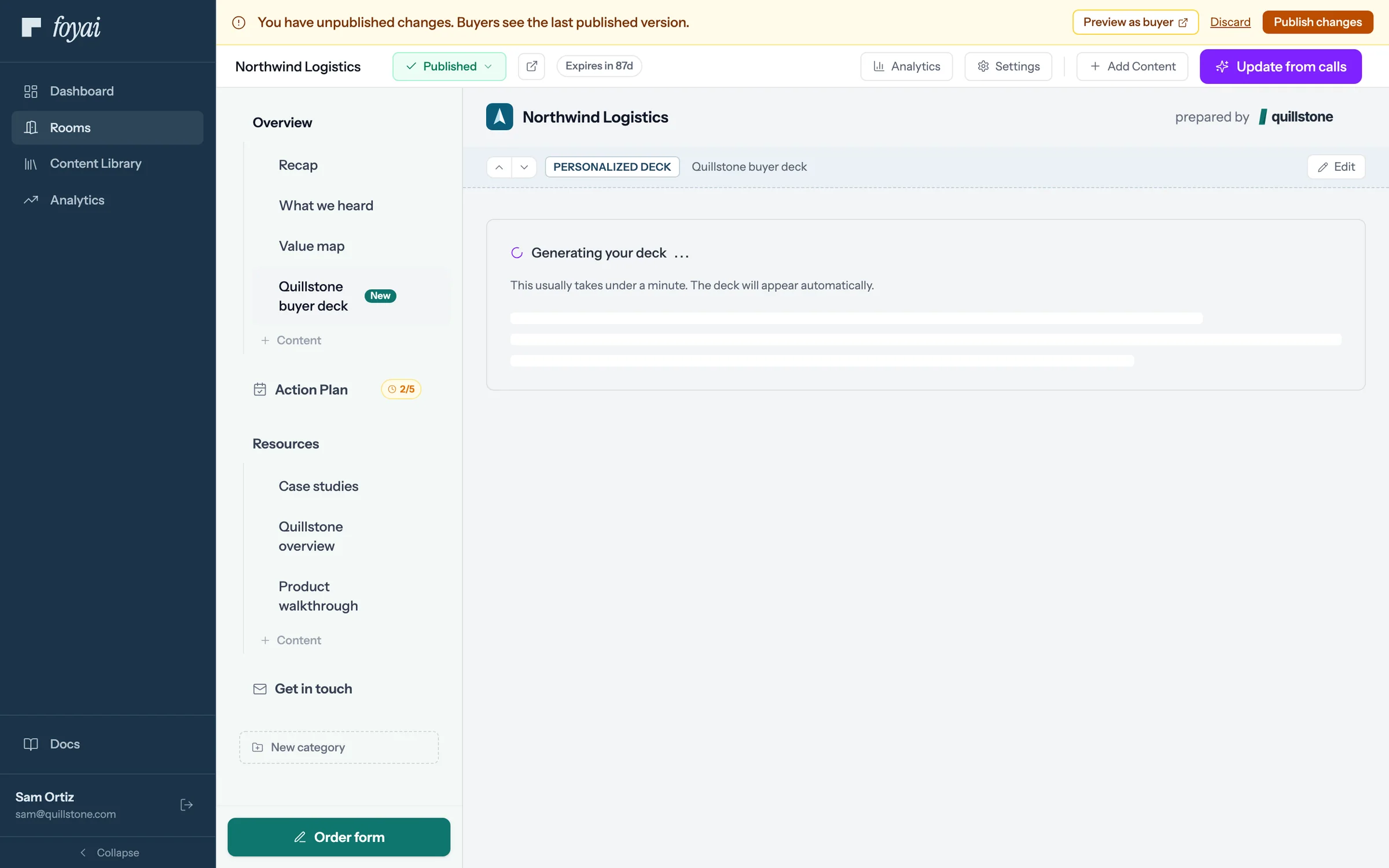This screenshot has width=1389, height=868.
Task: Select Product walkthrough resource
Action: point(351,596)
